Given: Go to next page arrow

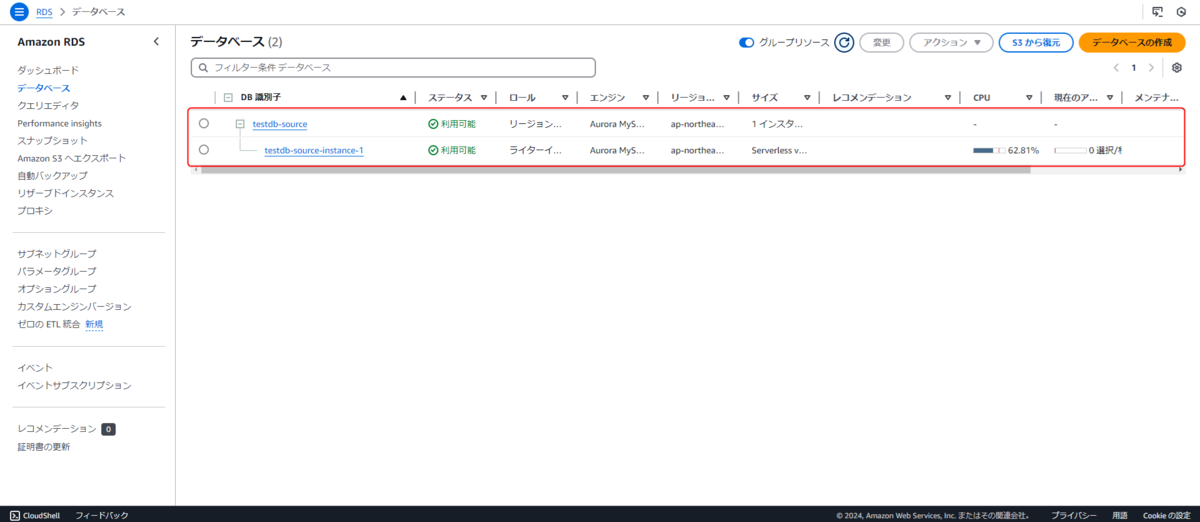Looking at the screenshot, I should 1152,68.
